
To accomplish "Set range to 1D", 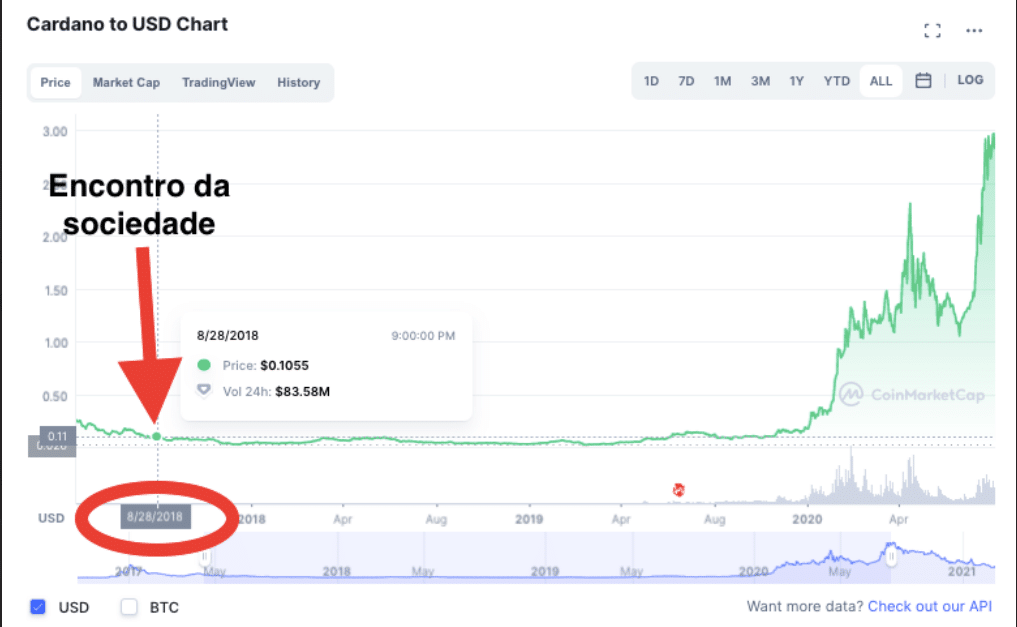I will pos(651,81).
